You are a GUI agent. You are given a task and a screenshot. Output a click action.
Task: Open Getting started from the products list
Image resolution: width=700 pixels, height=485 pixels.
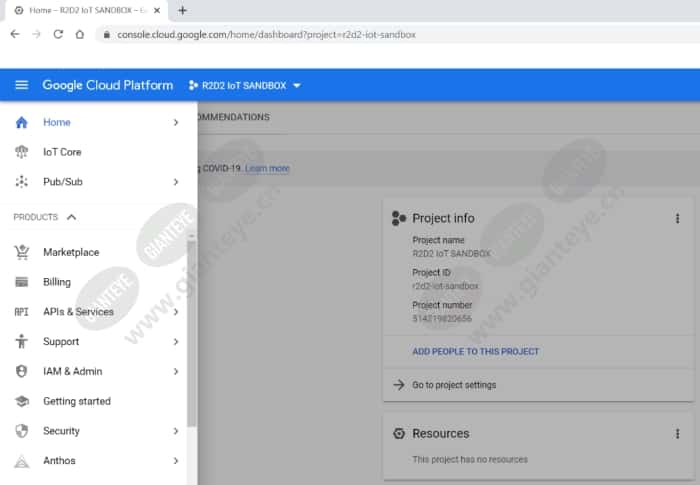click(77, 401)
